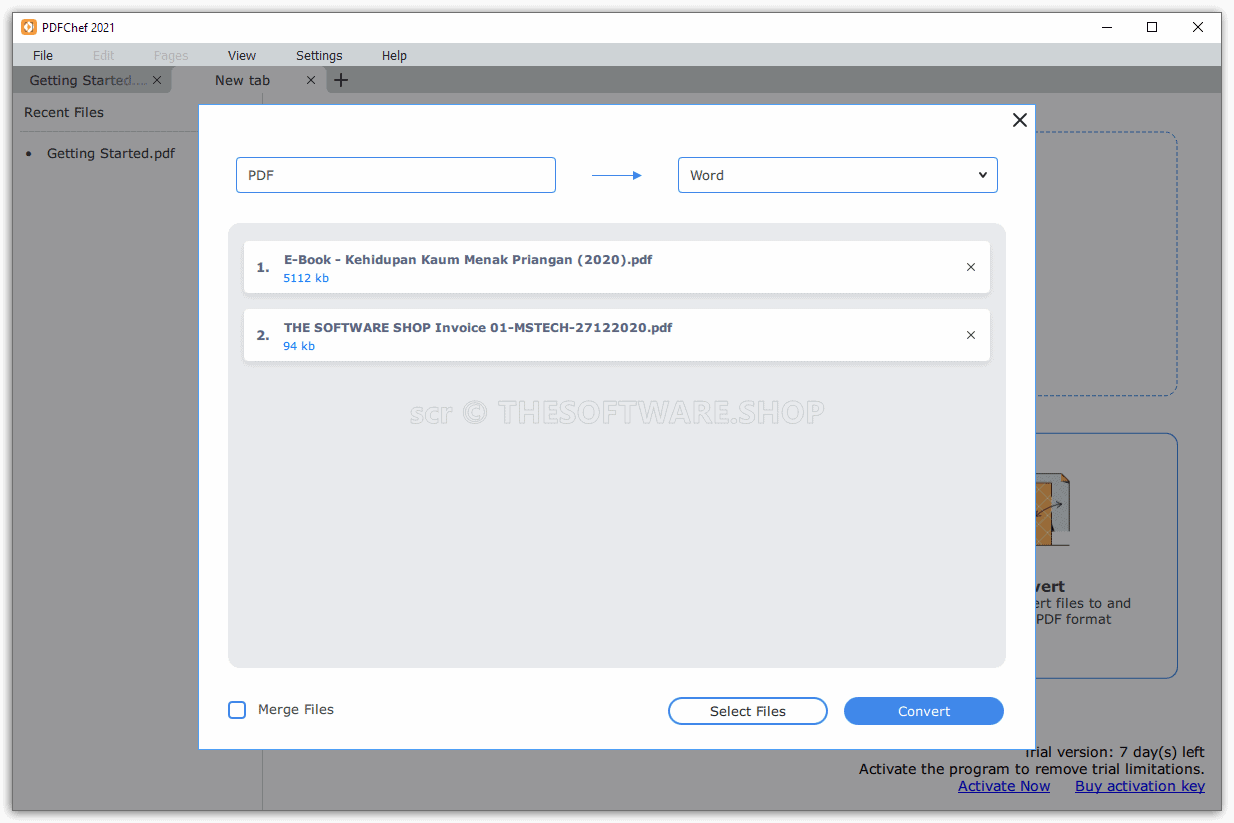The width and height of the screenshot is (1234, 823).
Task: Remove the E-Book Kehidupan Kaum Menak file
Action: (971, 267)
